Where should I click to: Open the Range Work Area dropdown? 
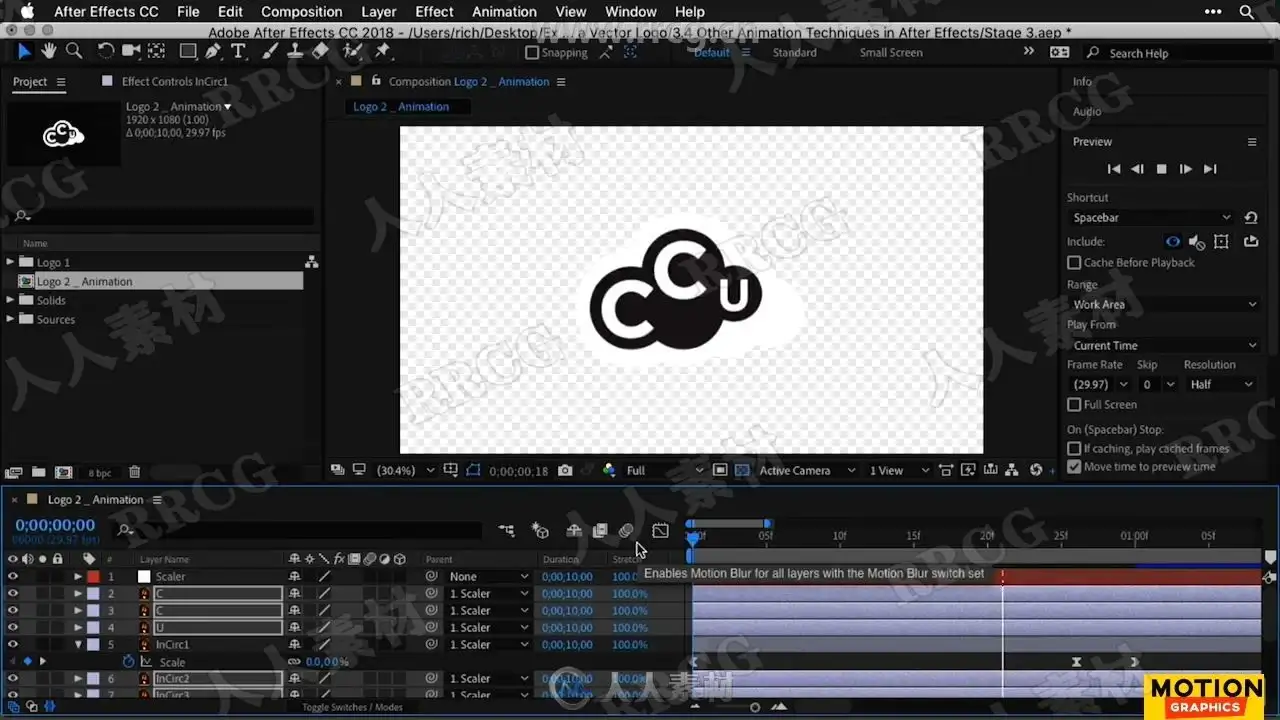click(1163, 304)
